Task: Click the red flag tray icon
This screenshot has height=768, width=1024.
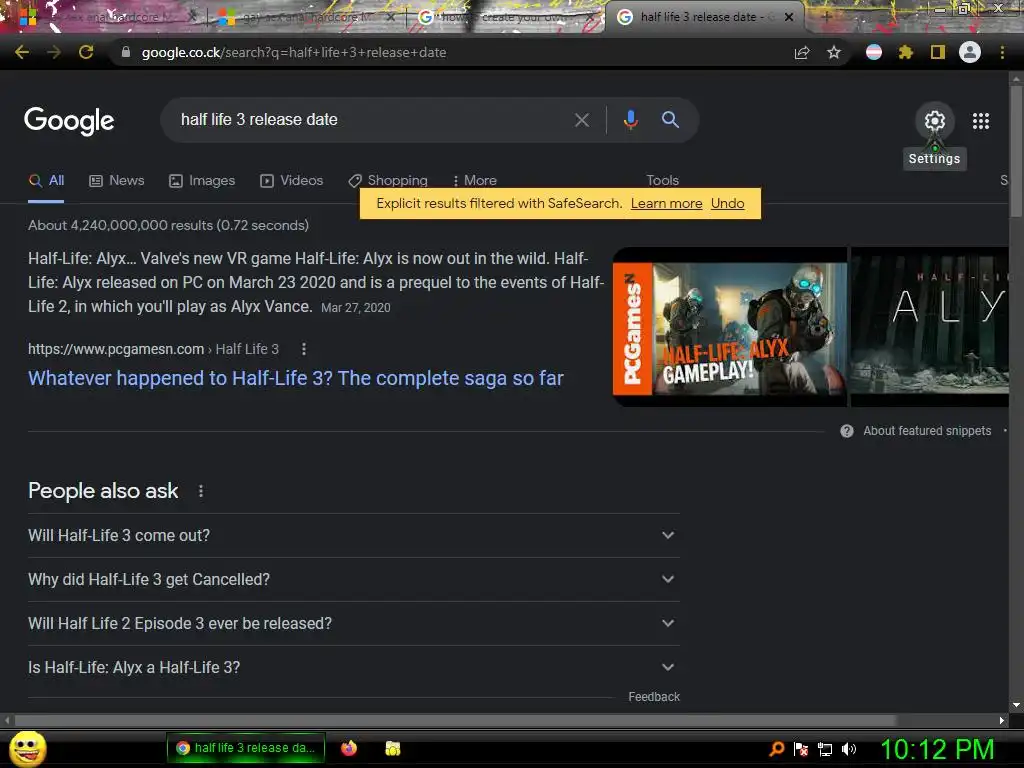Action: [801, 749]
